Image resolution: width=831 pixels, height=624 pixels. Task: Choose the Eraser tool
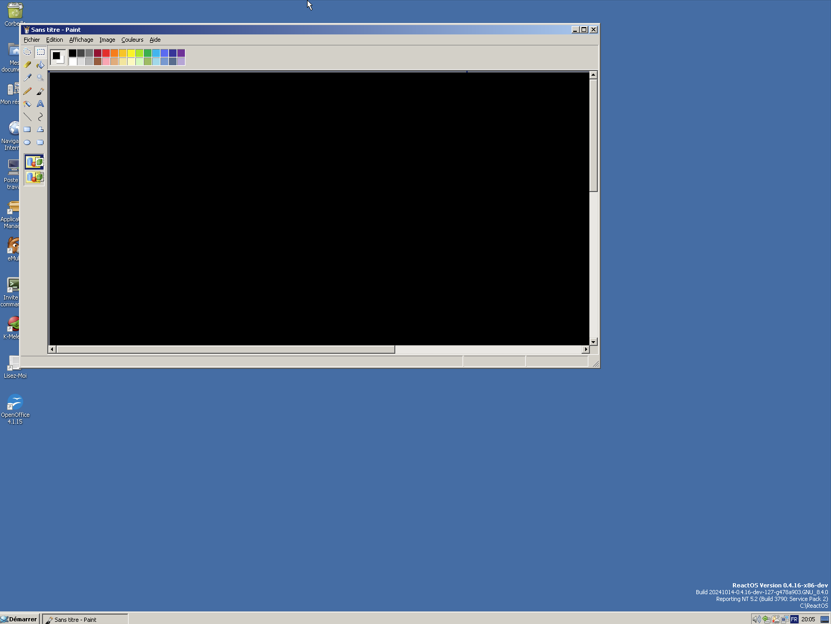point(27,65)
